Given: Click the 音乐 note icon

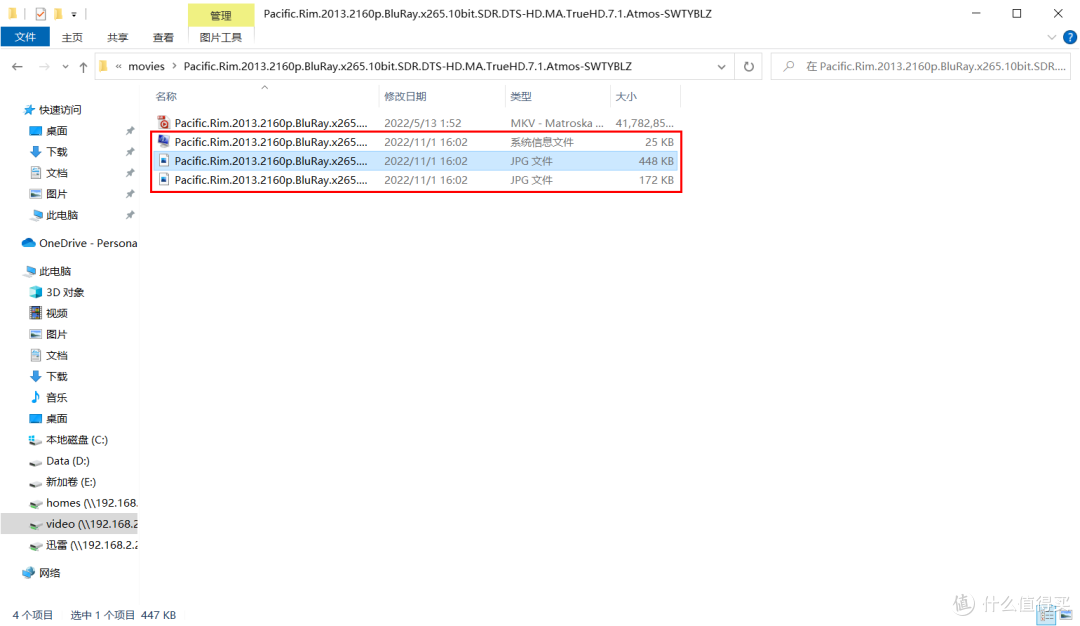Looking at the screenshot, I should (36, 397).
